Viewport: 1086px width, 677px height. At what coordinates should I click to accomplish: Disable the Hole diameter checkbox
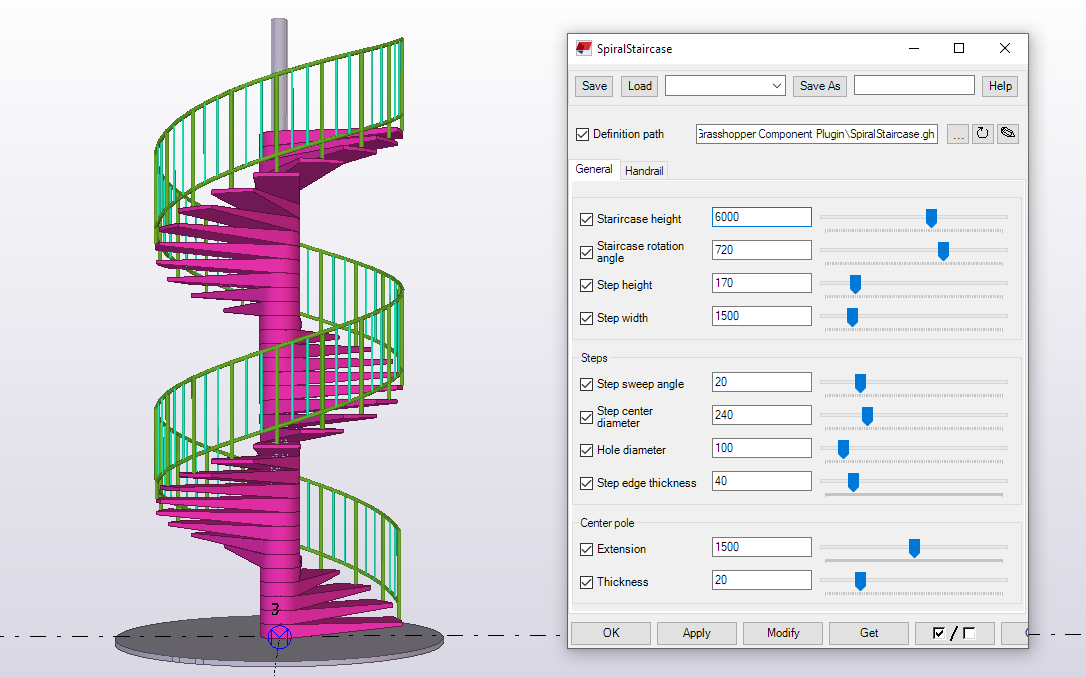[587, 450]
